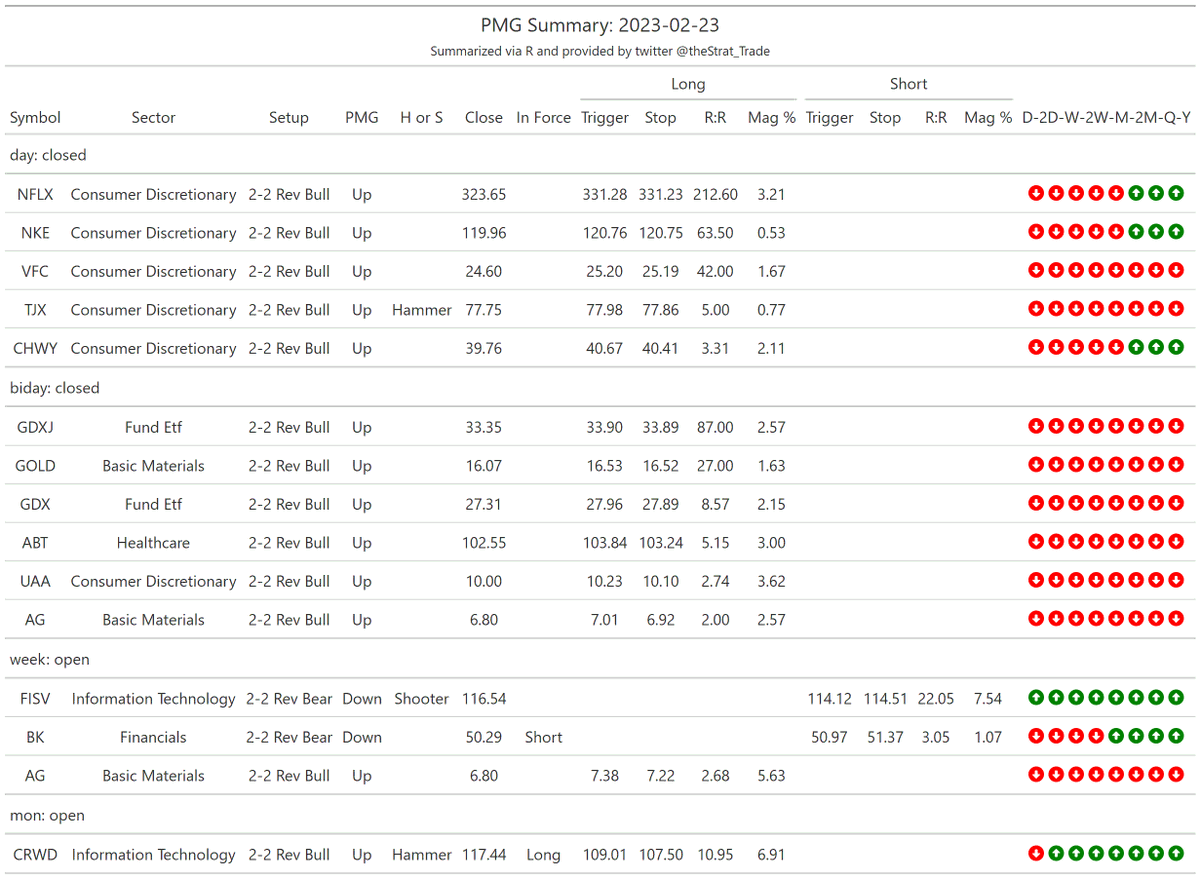Screen dimensions: 1200x879
Task: Select the 'biday: closed' group row
Action: [x=600, y=388]
